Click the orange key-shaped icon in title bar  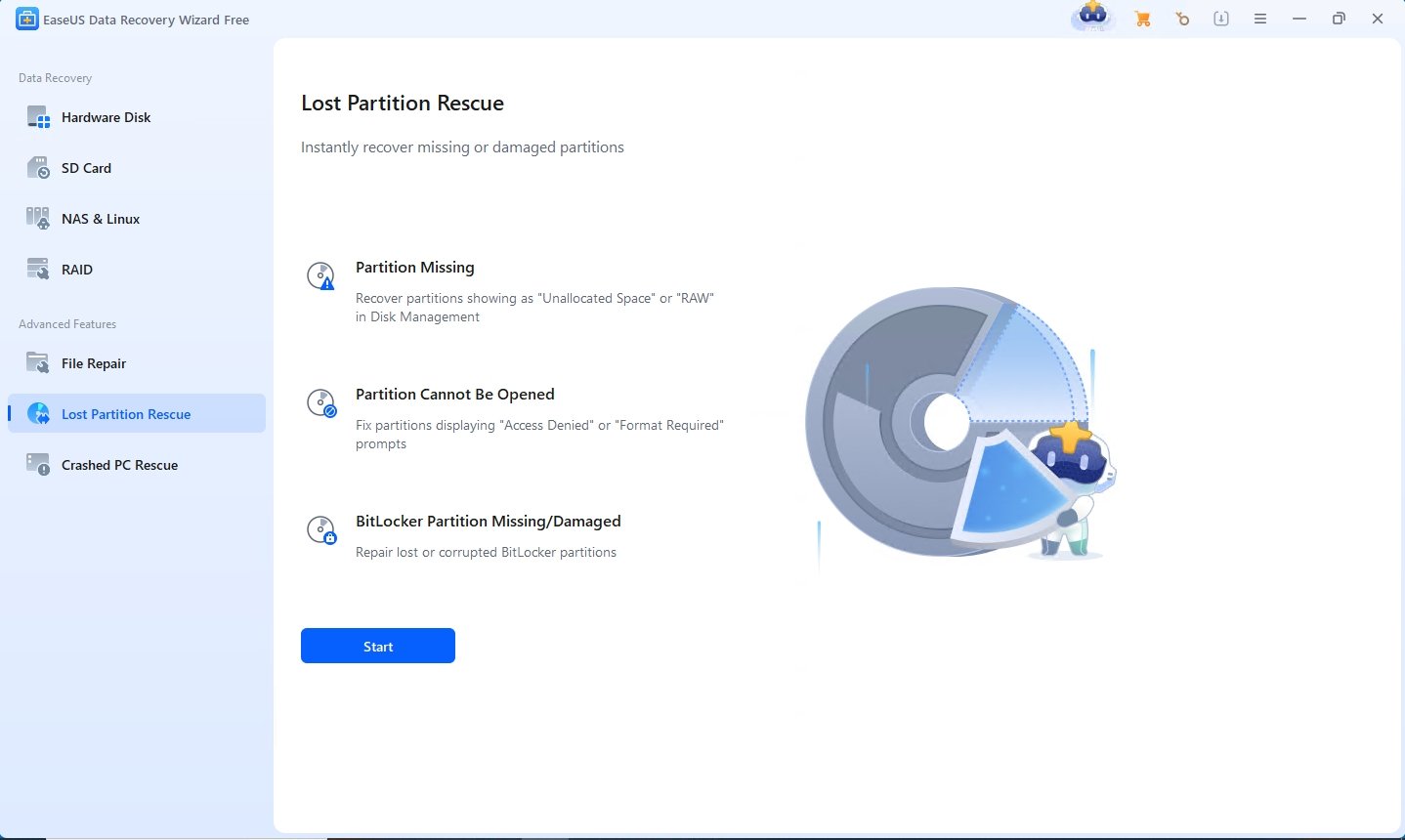coord(1182,19)
